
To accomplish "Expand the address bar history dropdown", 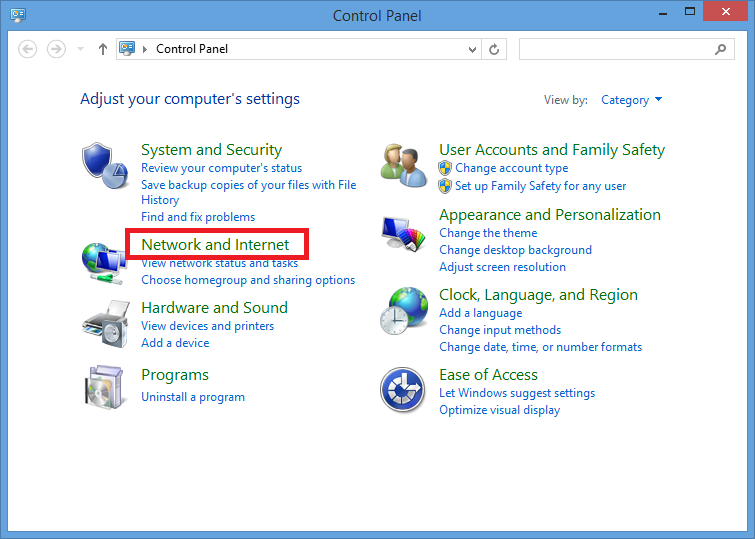I will pyautogui.click(x=472, y=49).
